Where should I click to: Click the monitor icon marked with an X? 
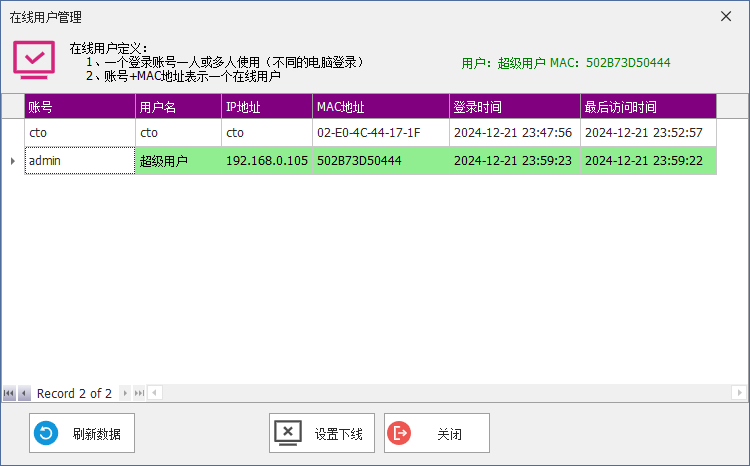[x=287, y=433]
